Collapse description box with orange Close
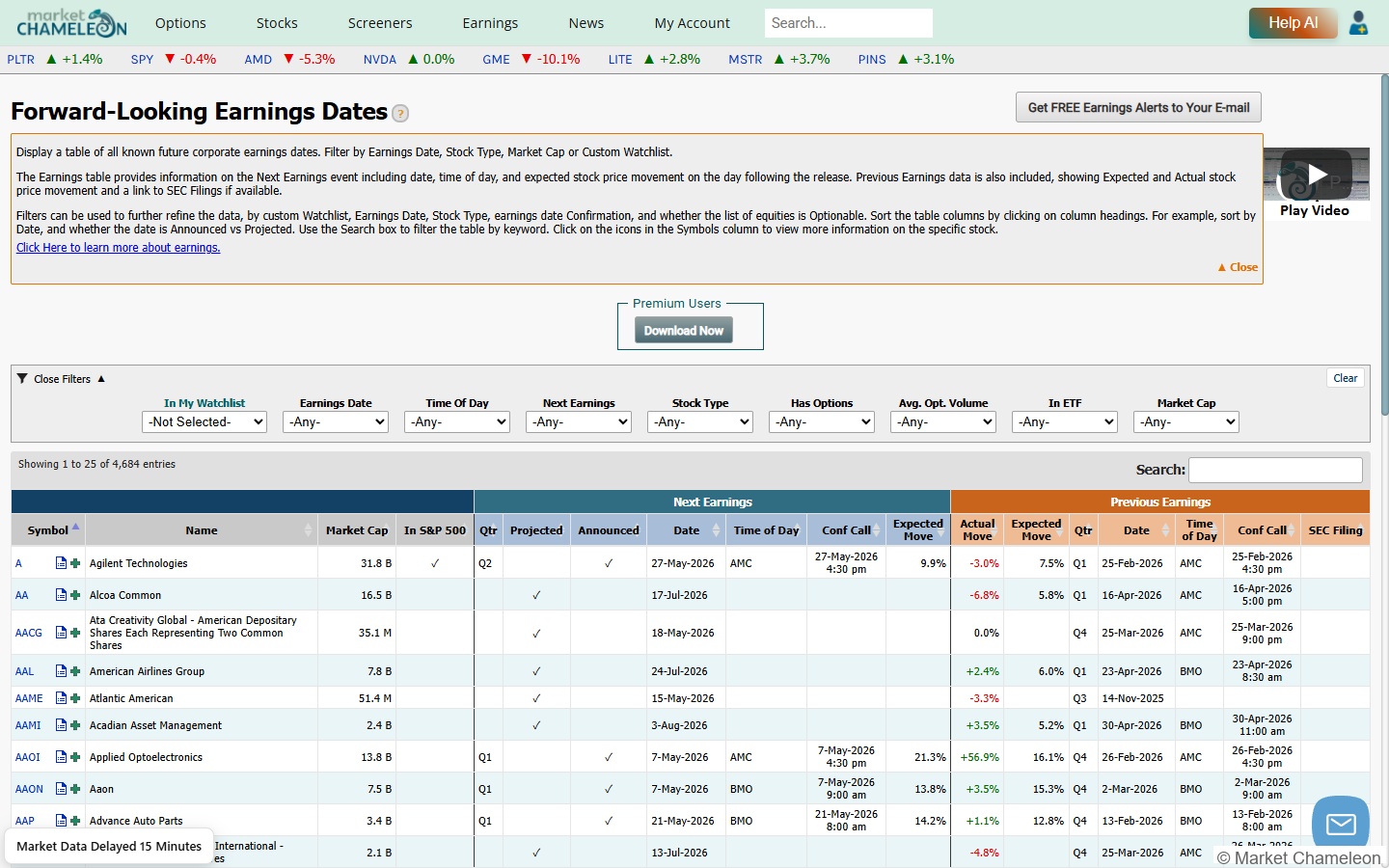1389x868 pixels. pos(1238,267)
